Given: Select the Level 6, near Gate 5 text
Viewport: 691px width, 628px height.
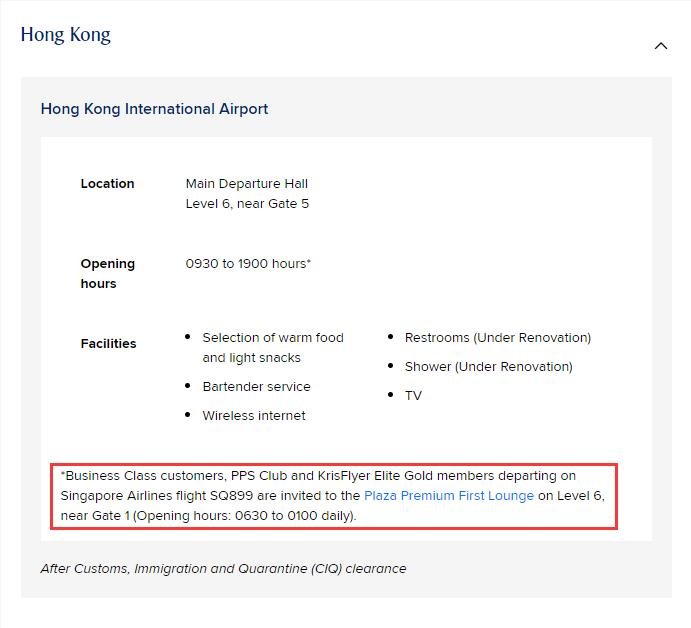Looking at the screenshot, I should (247, 204).
